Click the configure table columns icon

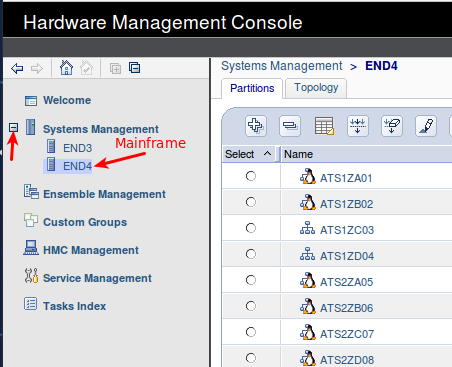click(x=324, y=126)
